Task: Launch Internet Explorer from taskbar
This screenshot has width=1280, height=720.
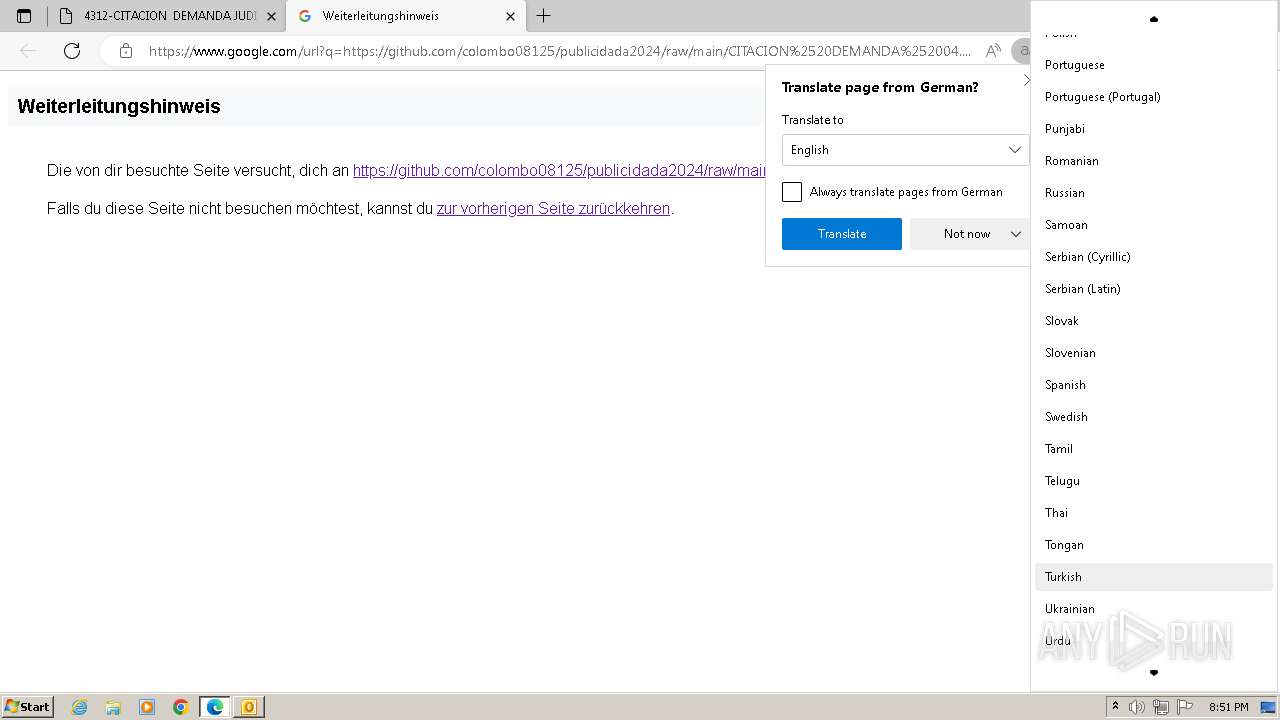Action: point(80,707)
